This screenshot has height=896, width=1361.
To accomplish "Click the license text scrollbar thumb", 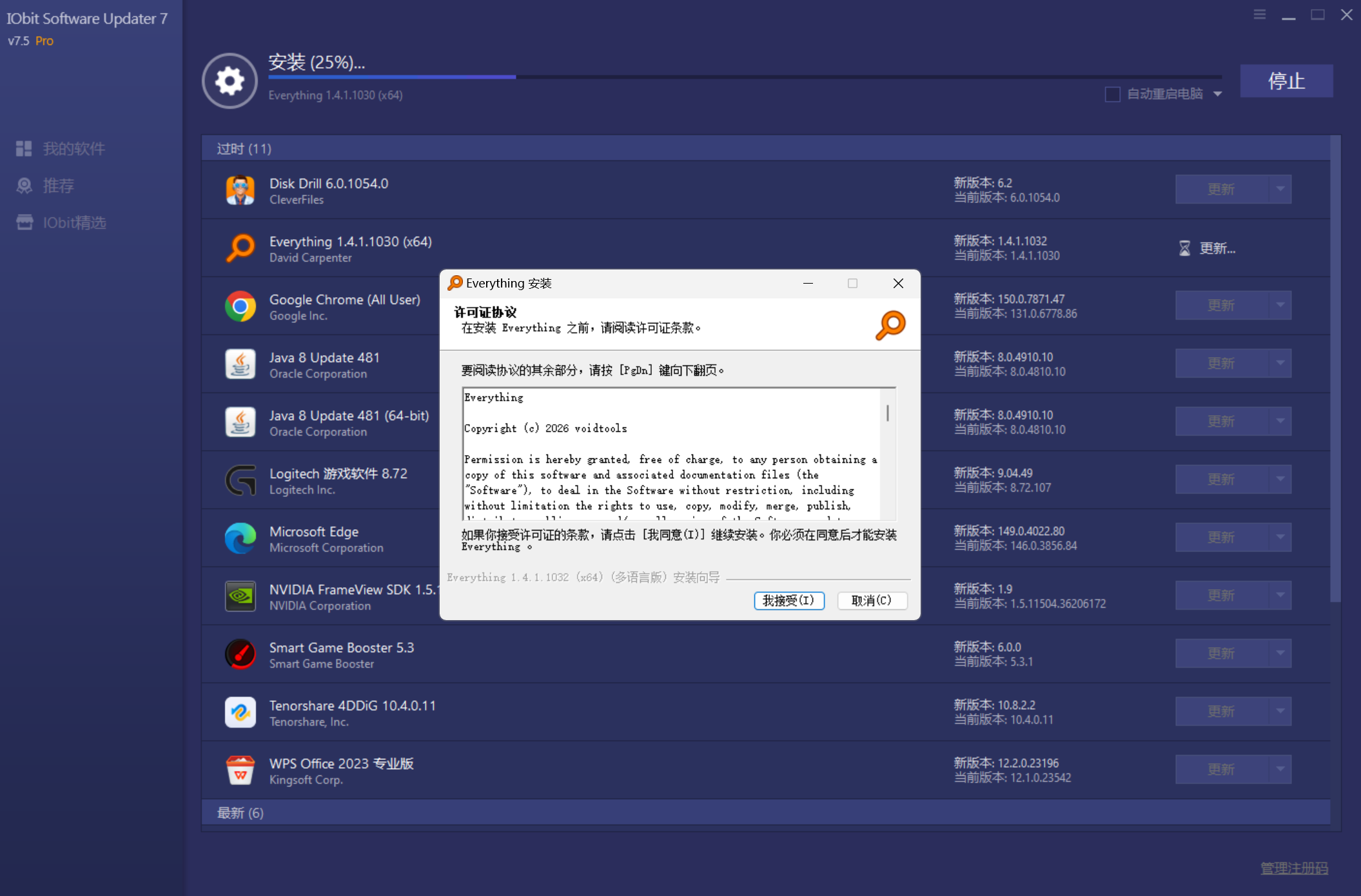I will coord(888,413).
